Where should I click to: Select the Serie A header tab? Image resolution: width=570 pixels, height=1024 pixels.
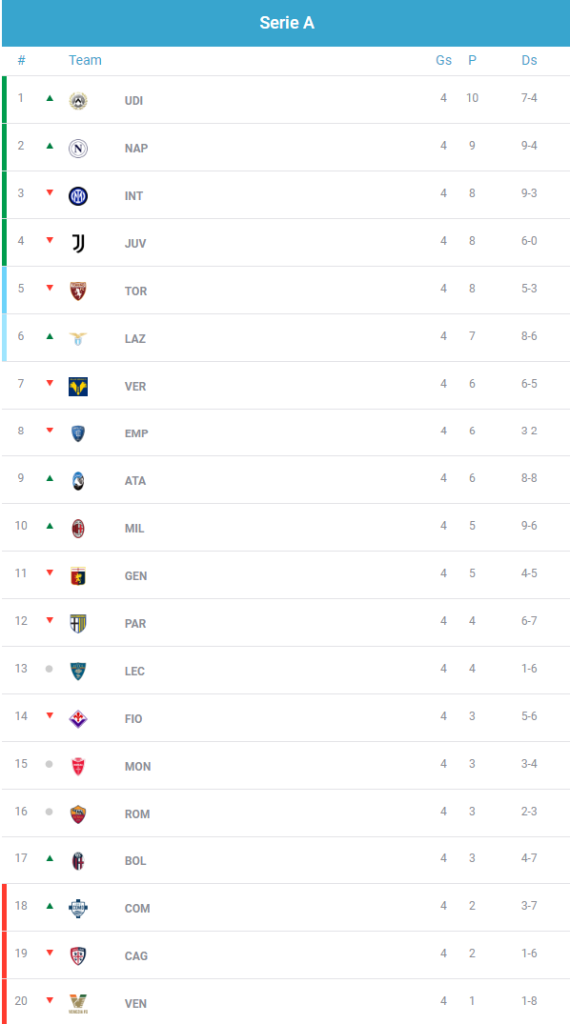(x=286, y=23)
